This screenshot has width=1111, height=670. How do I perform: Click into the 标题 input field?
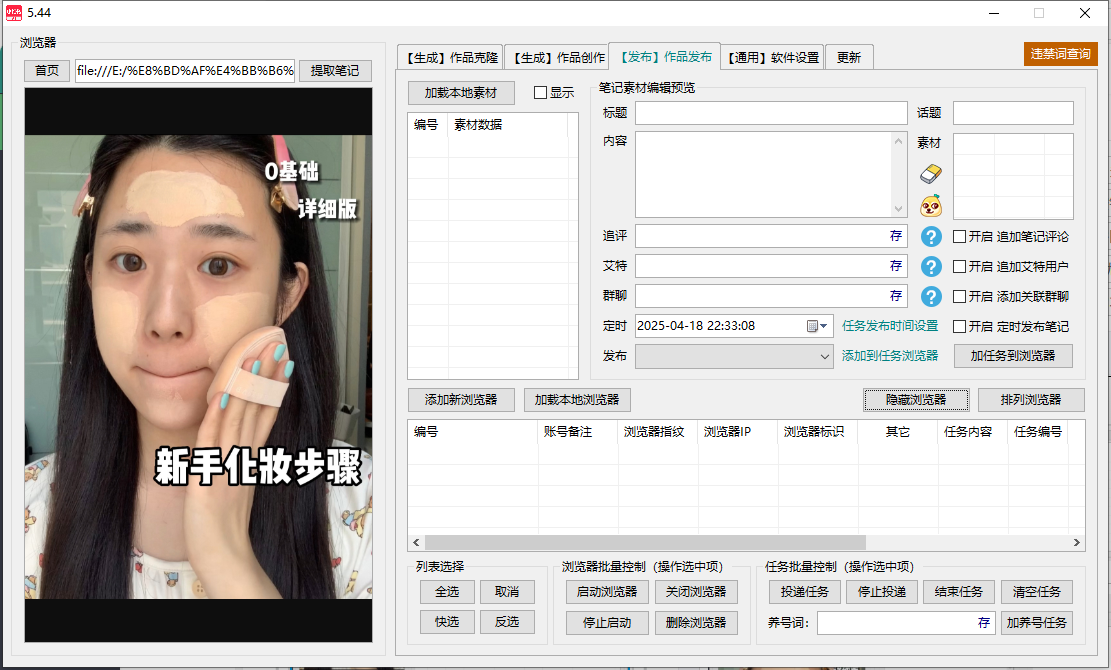pos(770,113)
